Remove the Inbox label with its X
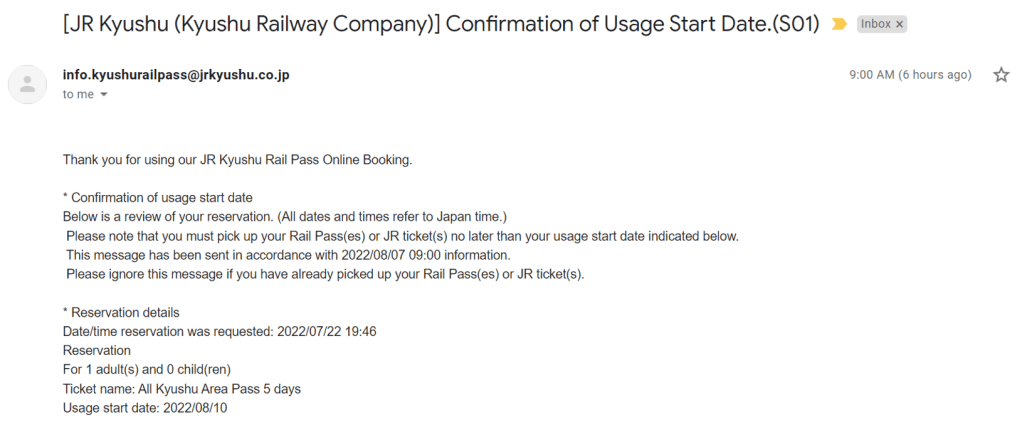Viewport: 1022px width, 432px height. (x=900, y=24)
